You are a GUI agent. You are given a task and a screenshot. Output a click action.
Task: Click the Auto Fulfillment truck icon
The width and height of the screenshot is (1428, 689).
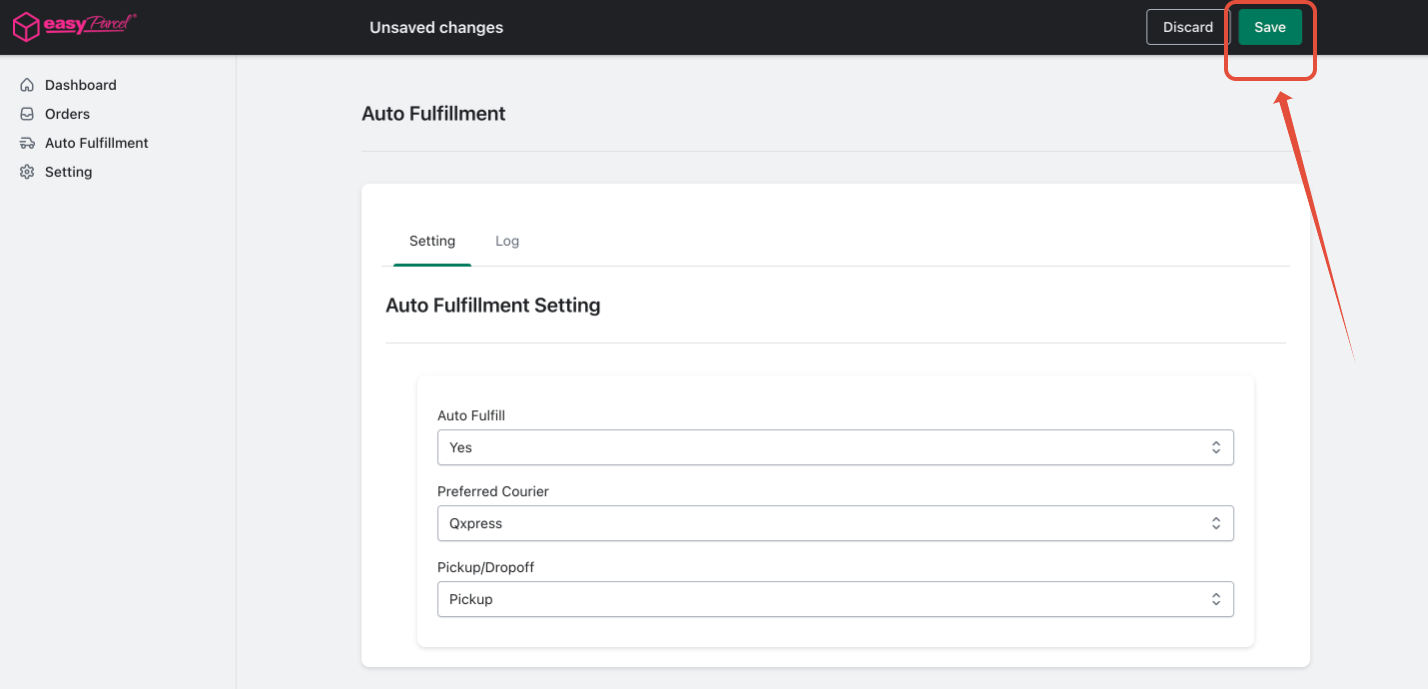coord(27,143)
